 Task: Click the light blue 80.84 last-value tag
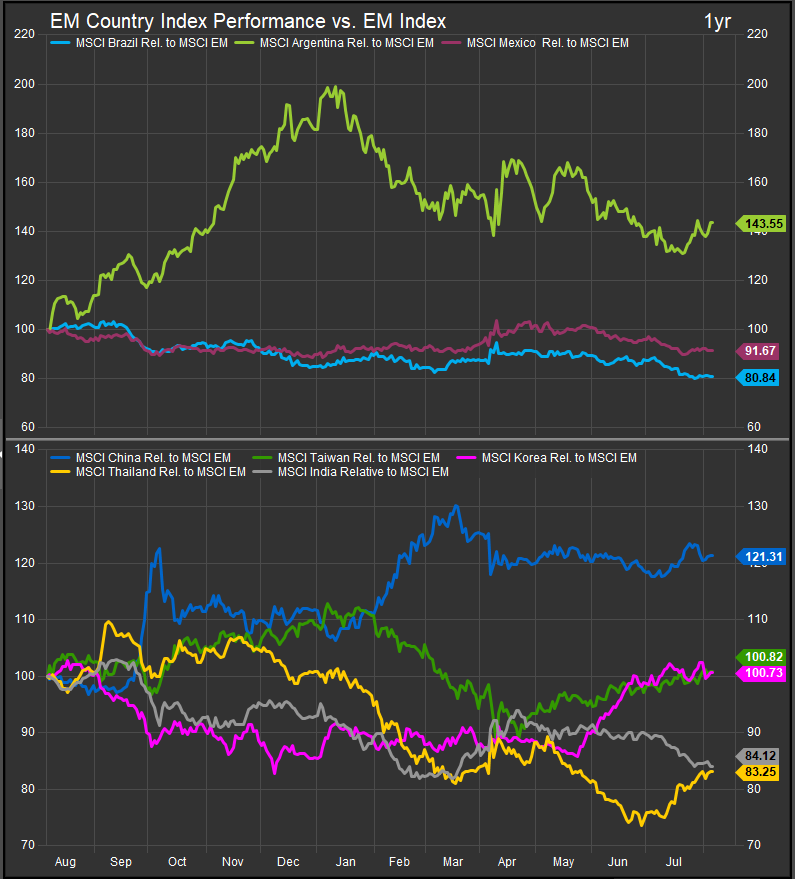click(757, 378)
